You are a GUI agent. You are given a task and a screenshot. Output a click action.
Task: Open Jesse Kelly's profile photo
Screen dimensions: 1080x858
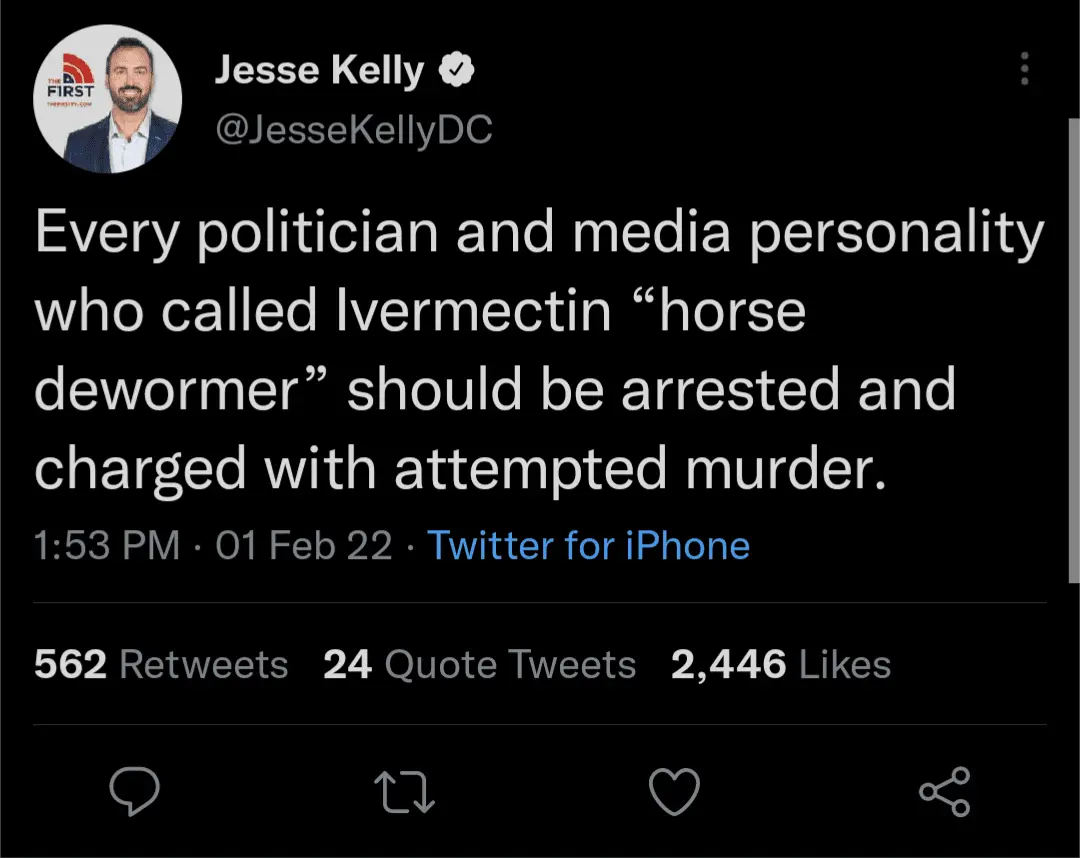tap(108, 100)
